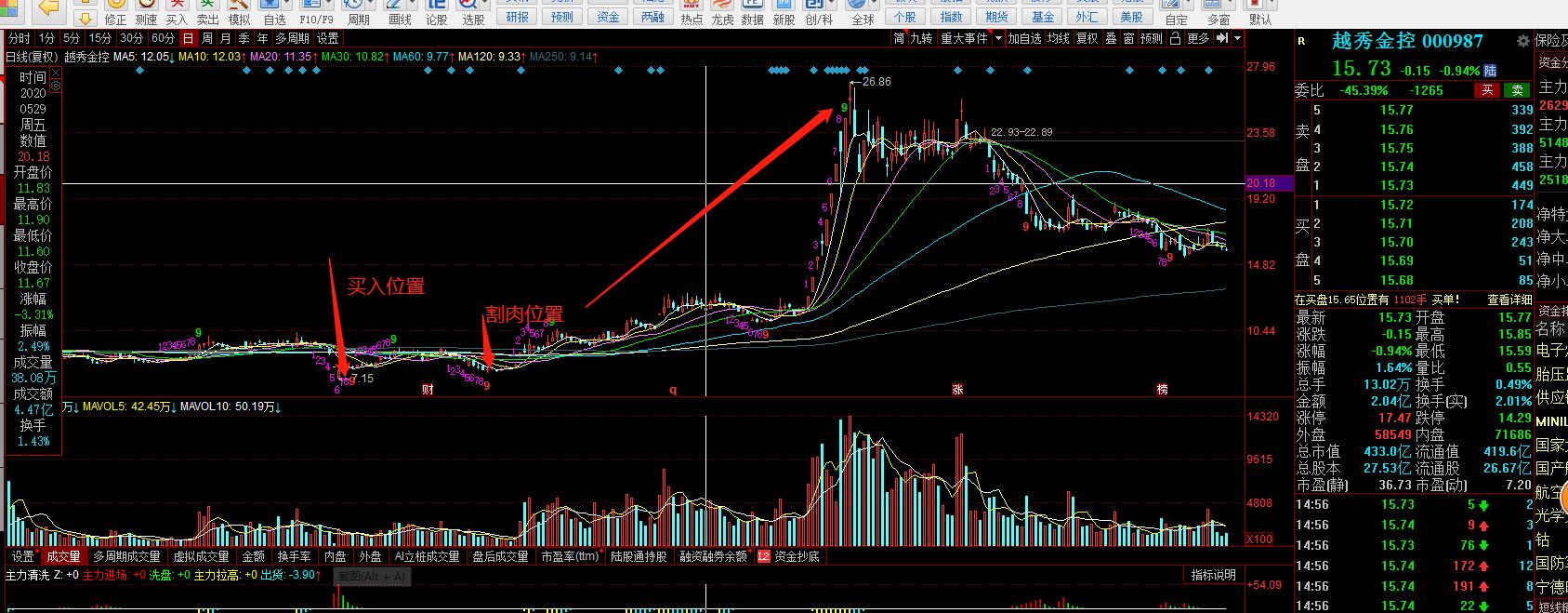Switch to 换手率 indicator tab
This screenshot has height=613, width=1568.
tap(295, 556)
